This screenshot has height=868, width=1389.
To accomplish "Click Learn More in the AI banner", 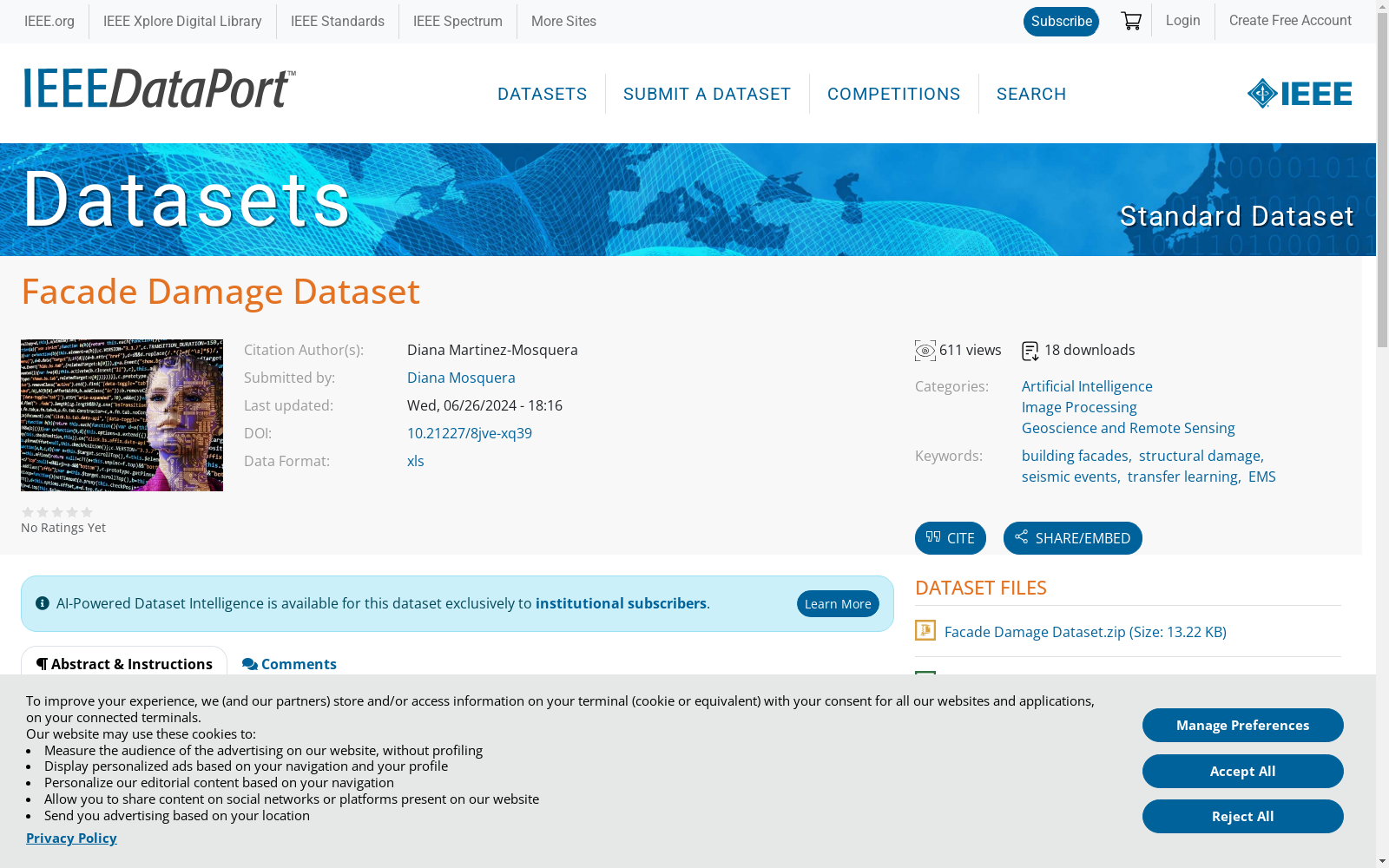I will click(x=838, y=604).
